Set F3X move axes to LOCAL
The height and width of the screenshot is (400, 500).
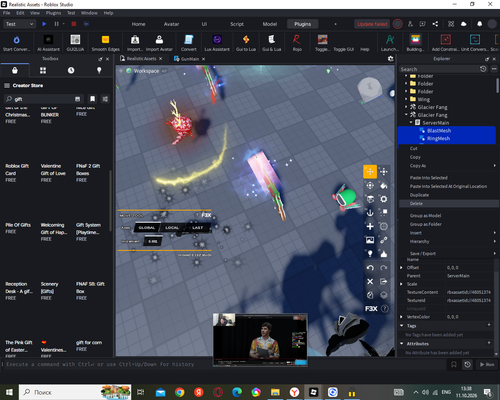coord(172,228)
